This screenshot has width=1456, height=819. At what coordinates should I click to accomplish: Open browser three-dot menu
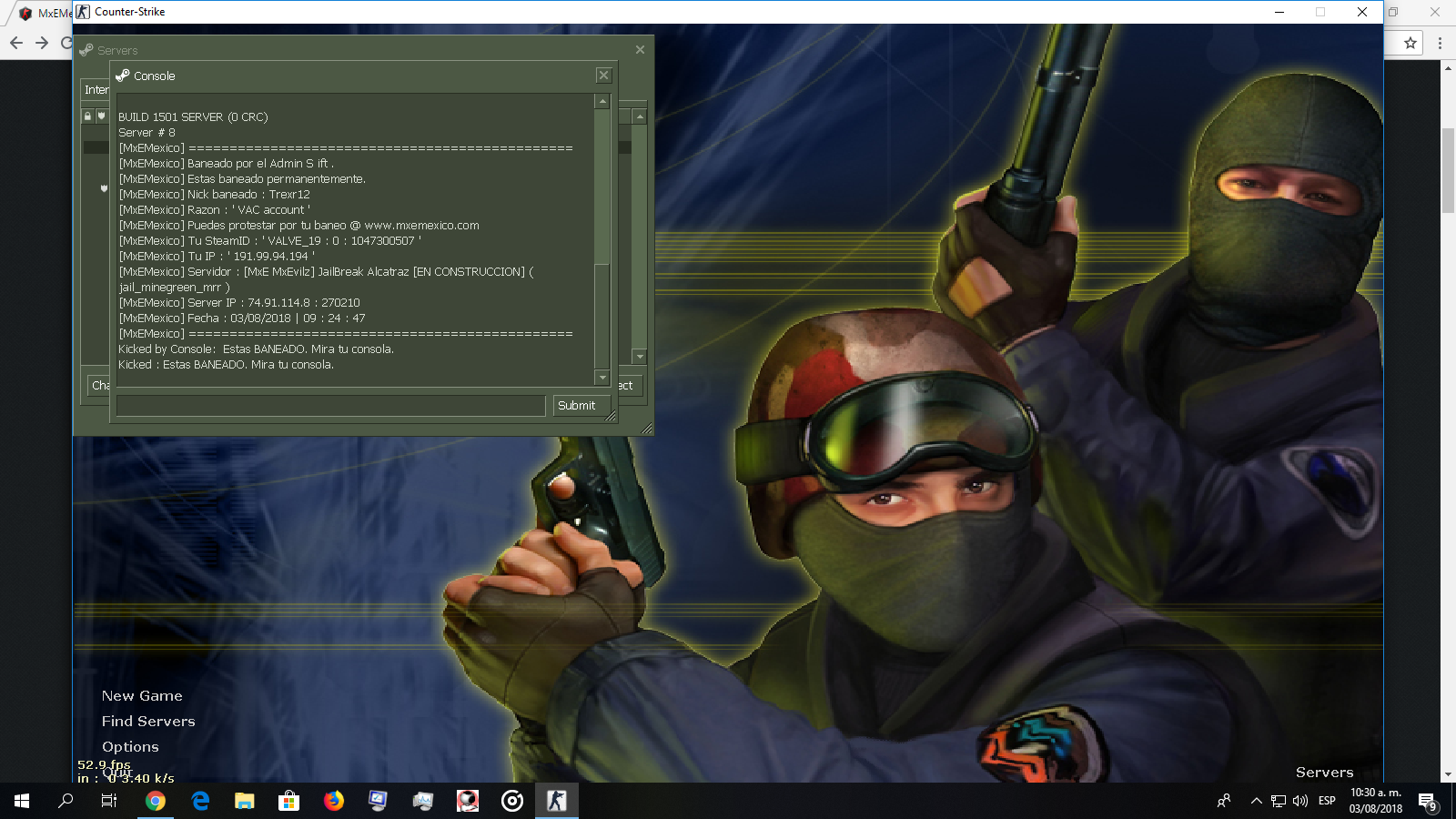pos(1440,43)
